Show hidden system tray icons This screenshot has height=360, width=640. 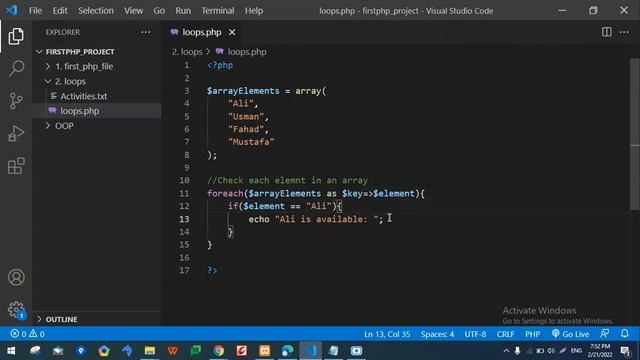click(506, 351)
